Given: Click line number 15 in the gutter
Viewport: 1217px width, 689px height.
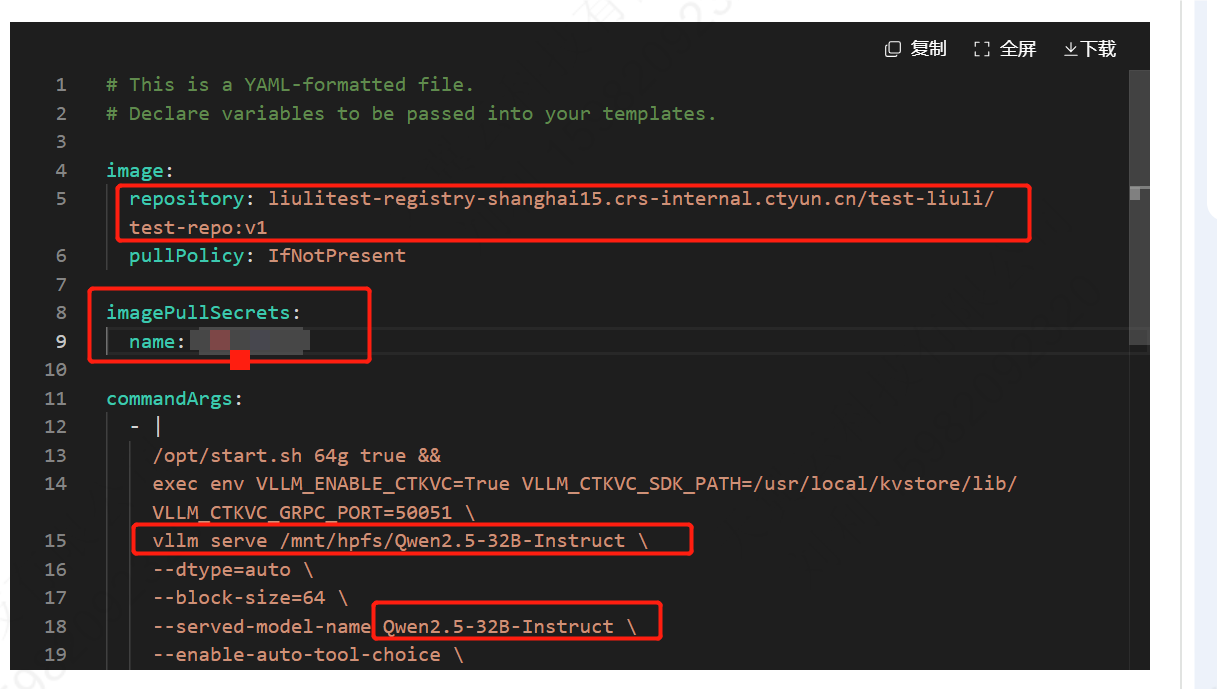Looking at the screenshot, I should [x=56, y=540].
